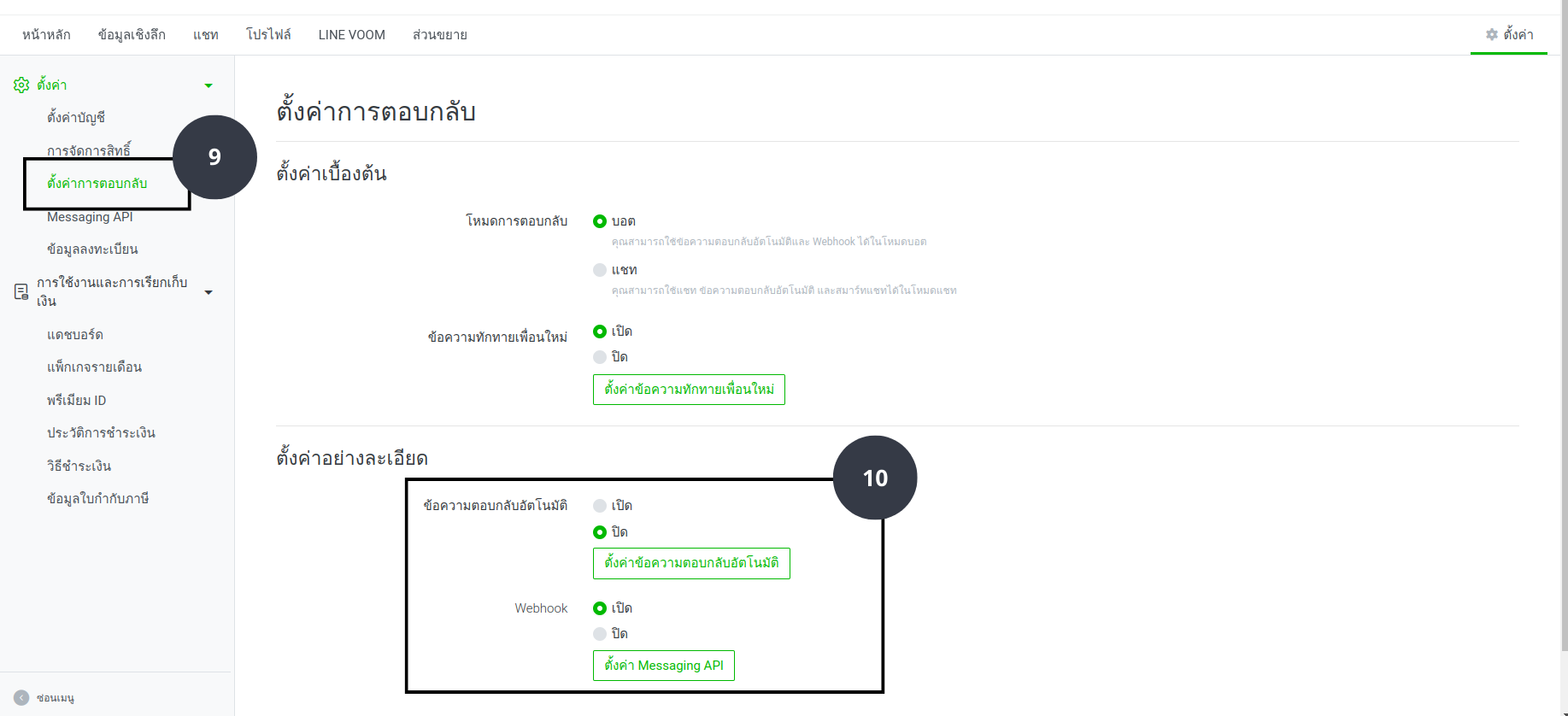
Task: Click the ซ่อนเมนู collapse arrow icon
Action: (21, 697)
